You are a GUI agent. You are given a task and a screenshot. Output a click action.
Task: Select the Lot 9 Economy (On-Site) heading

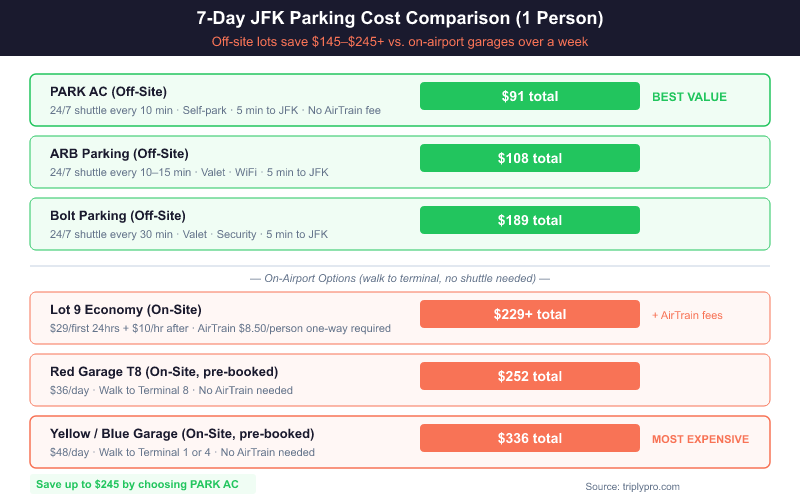pos(125,310)
